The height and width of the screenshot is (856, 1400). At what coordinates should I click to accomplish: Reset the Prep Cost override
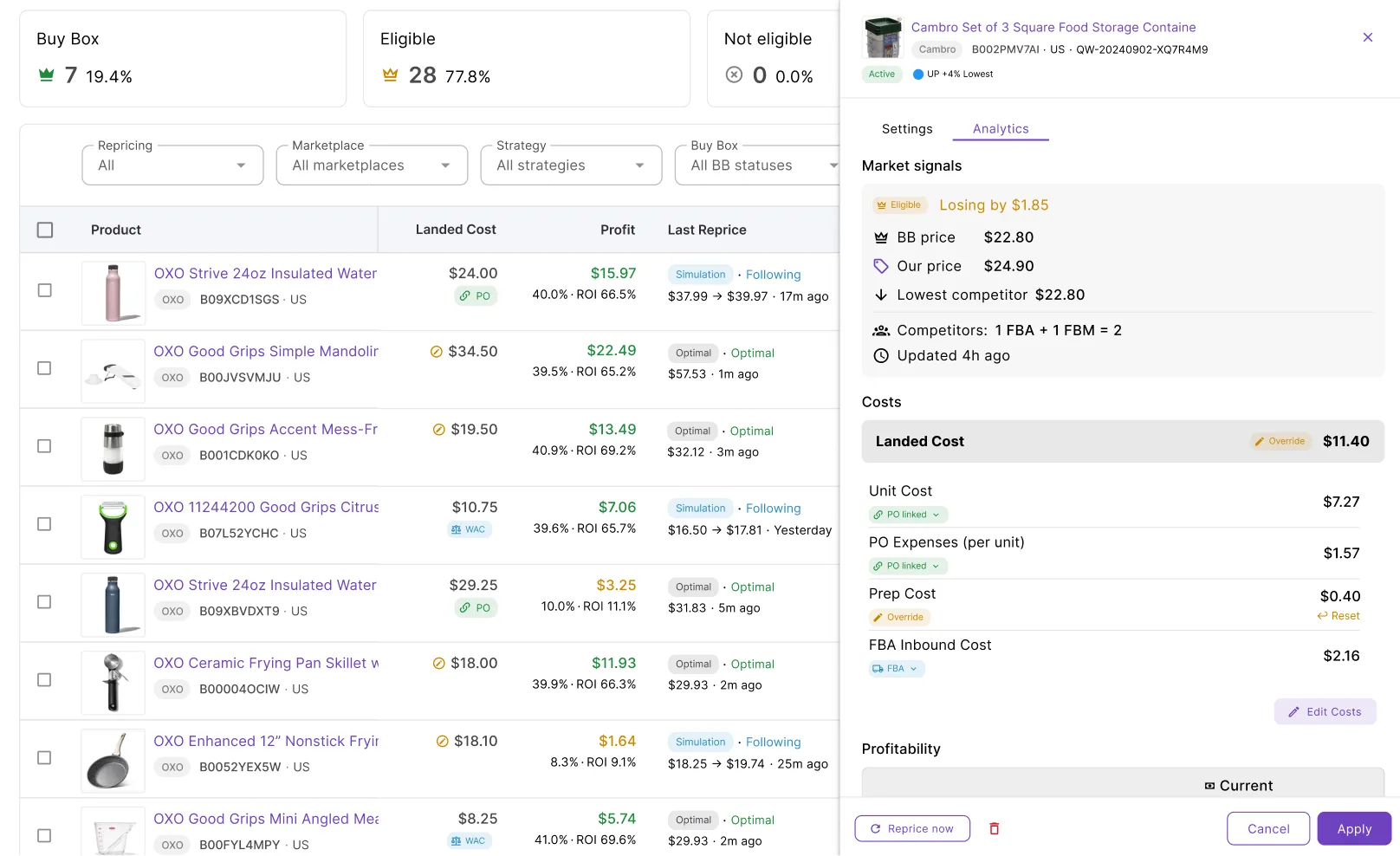coord(1338,616)
